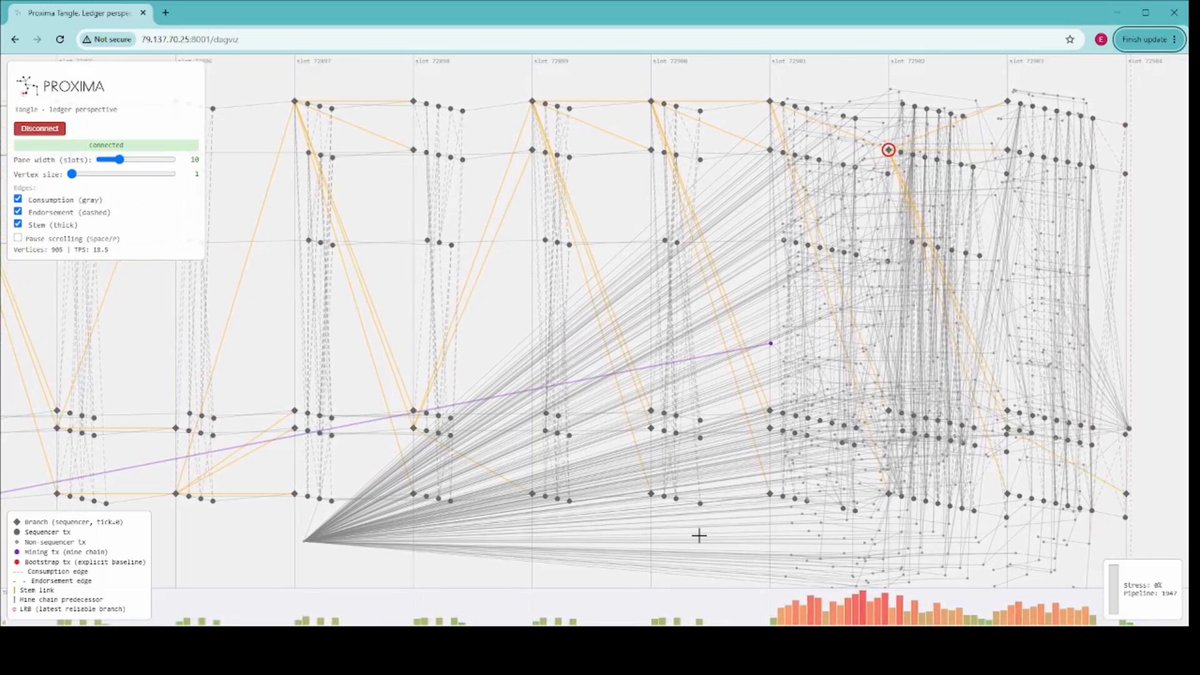Enable Pause scrolling checkbox

point(18,238)
